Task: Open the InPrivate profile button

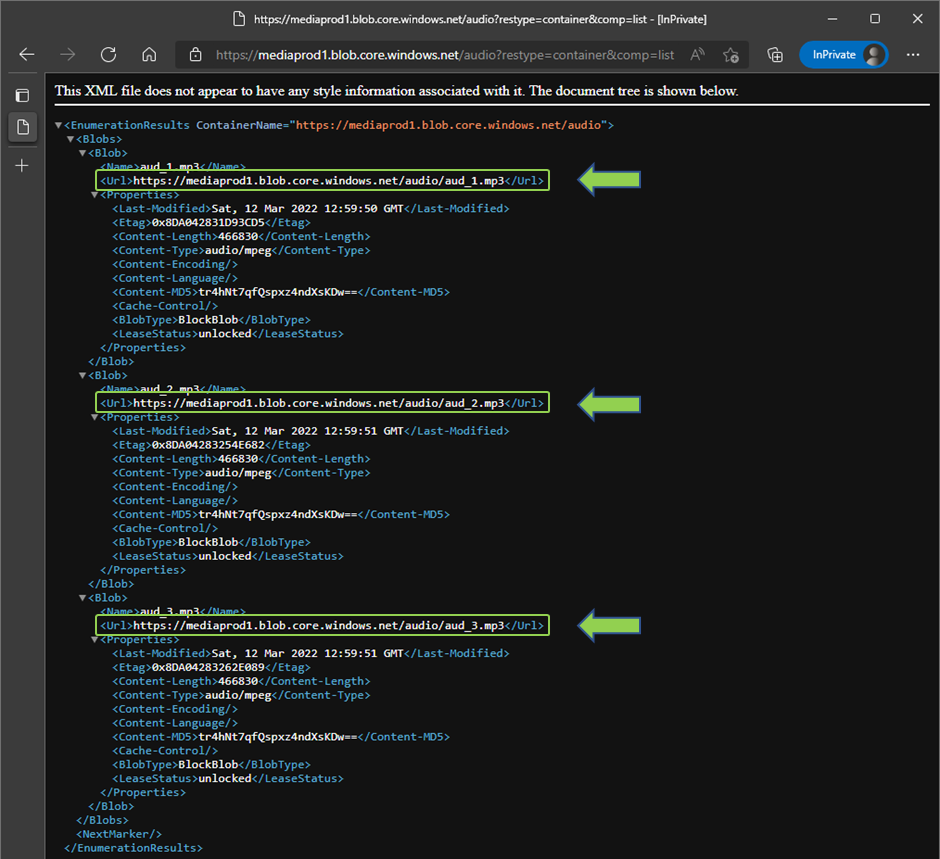Action: pos(843,55)
